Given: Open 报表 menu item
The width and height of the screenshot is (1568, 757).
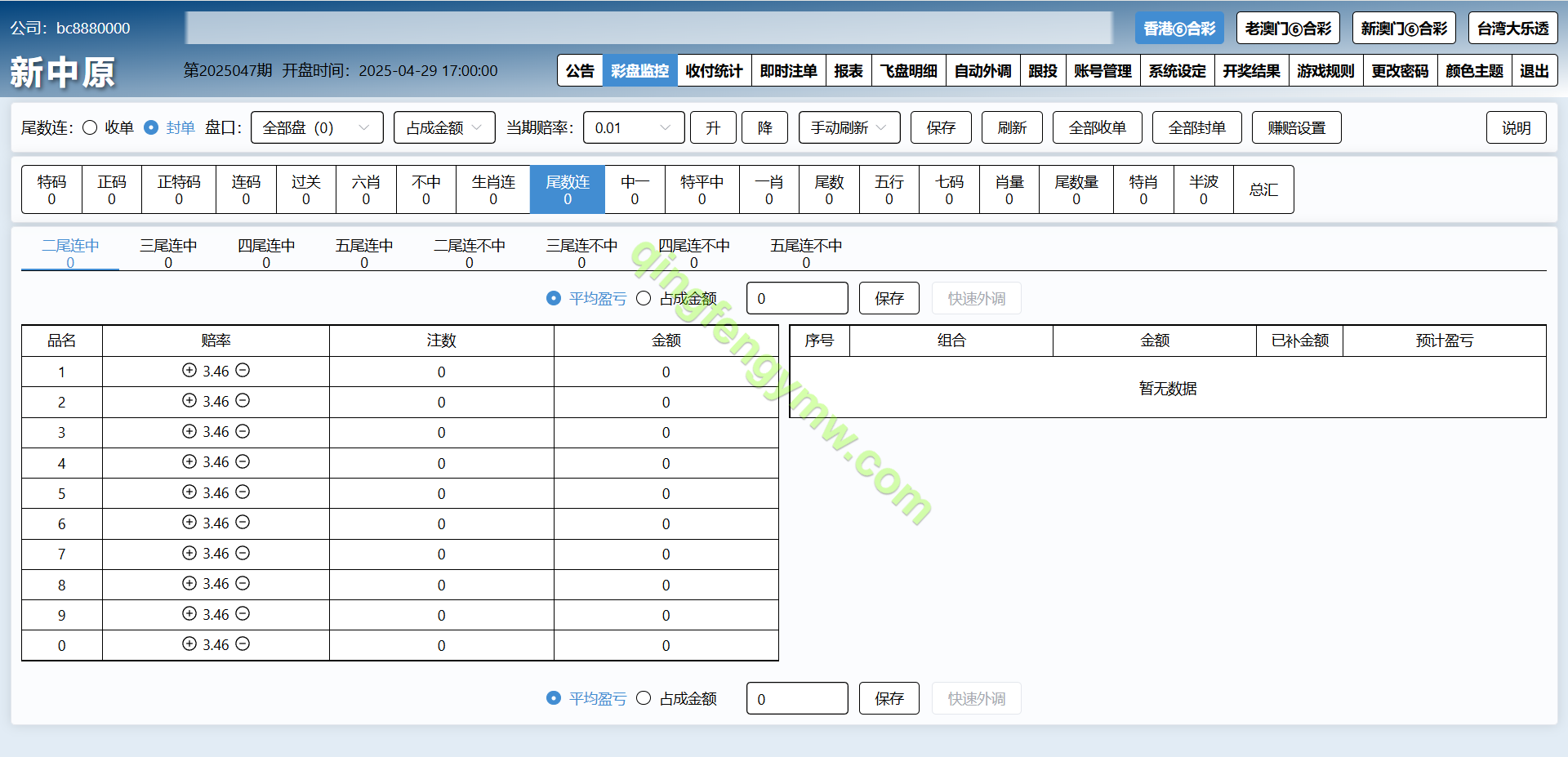Looking at the screenshot, I should (849, 71).
